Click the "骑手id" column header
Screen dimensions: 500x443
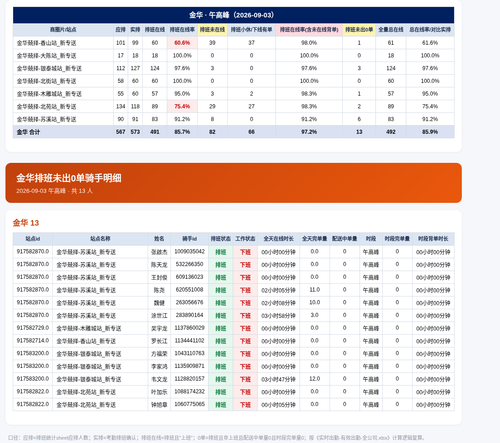click(189, 239)
